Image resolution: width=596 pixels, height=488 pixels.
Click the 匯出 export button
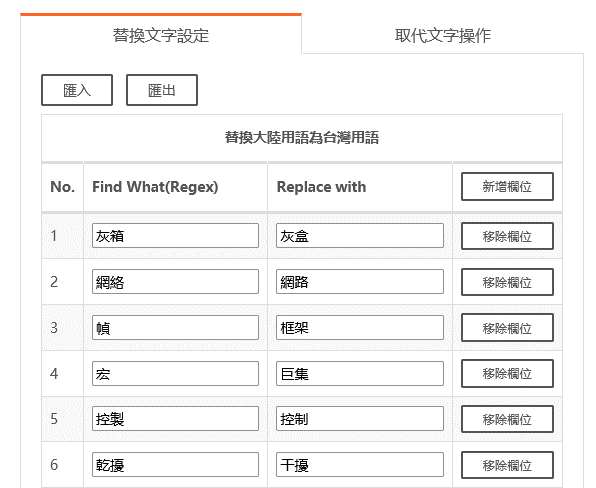(x=162, y=90)
